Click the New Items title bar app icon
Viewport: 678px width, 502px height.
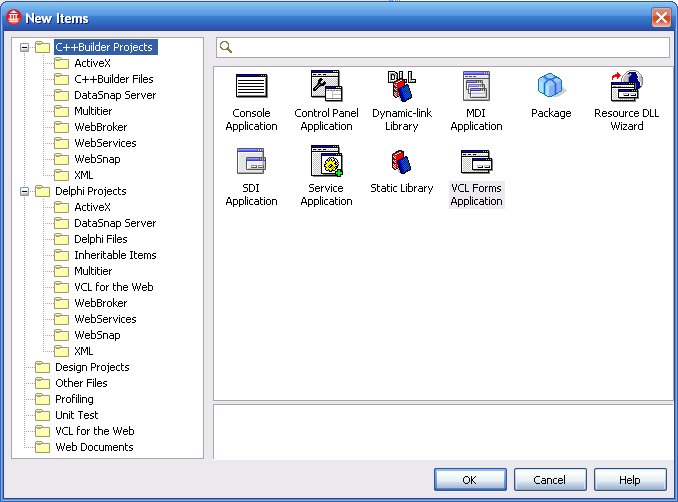point(13,17)
